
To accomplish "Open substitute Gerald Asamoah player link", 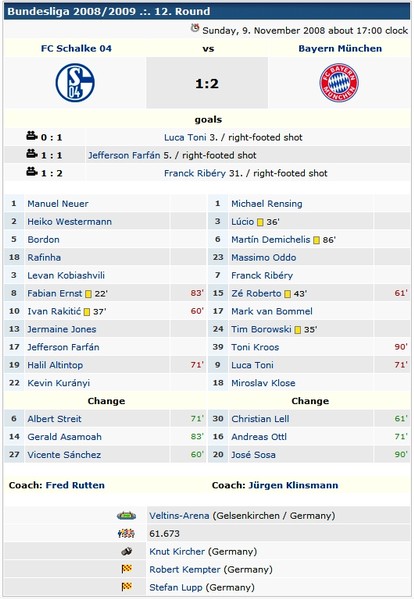I will (x=64, y=437).
